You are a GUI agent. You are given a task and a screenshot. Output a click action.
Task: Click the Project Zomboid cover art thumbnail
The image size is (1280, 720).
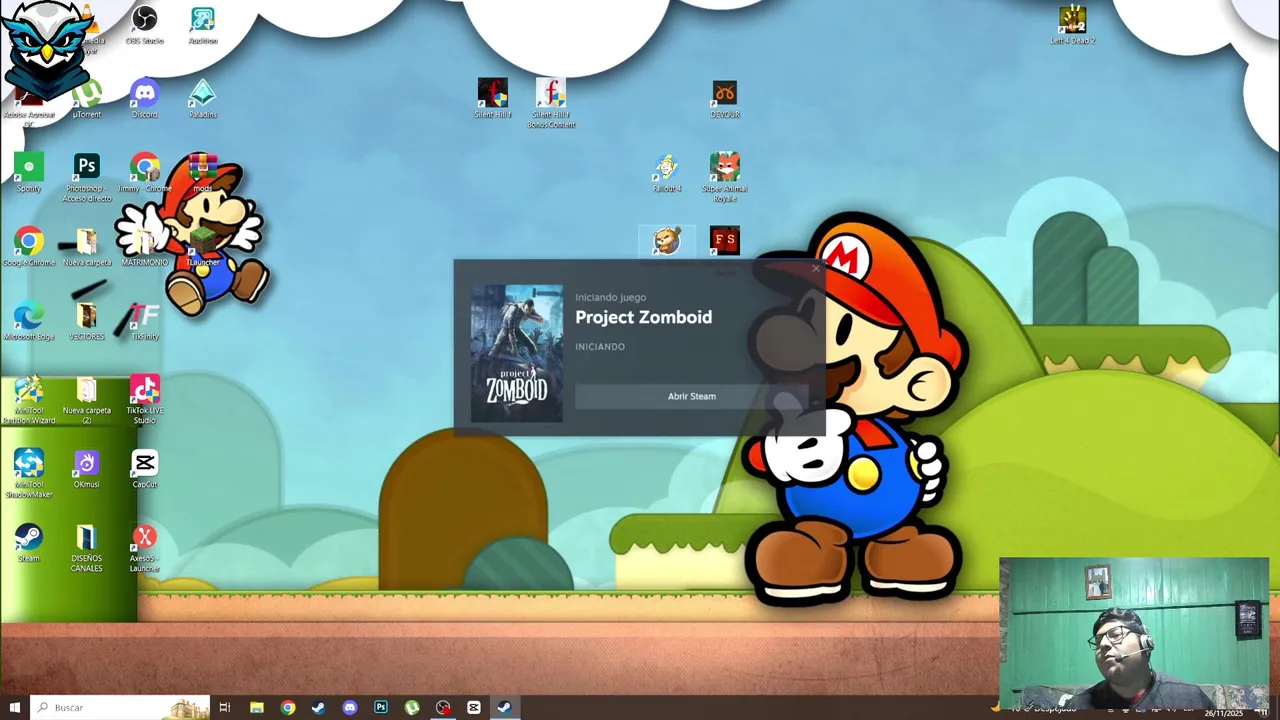coord(517,353)
